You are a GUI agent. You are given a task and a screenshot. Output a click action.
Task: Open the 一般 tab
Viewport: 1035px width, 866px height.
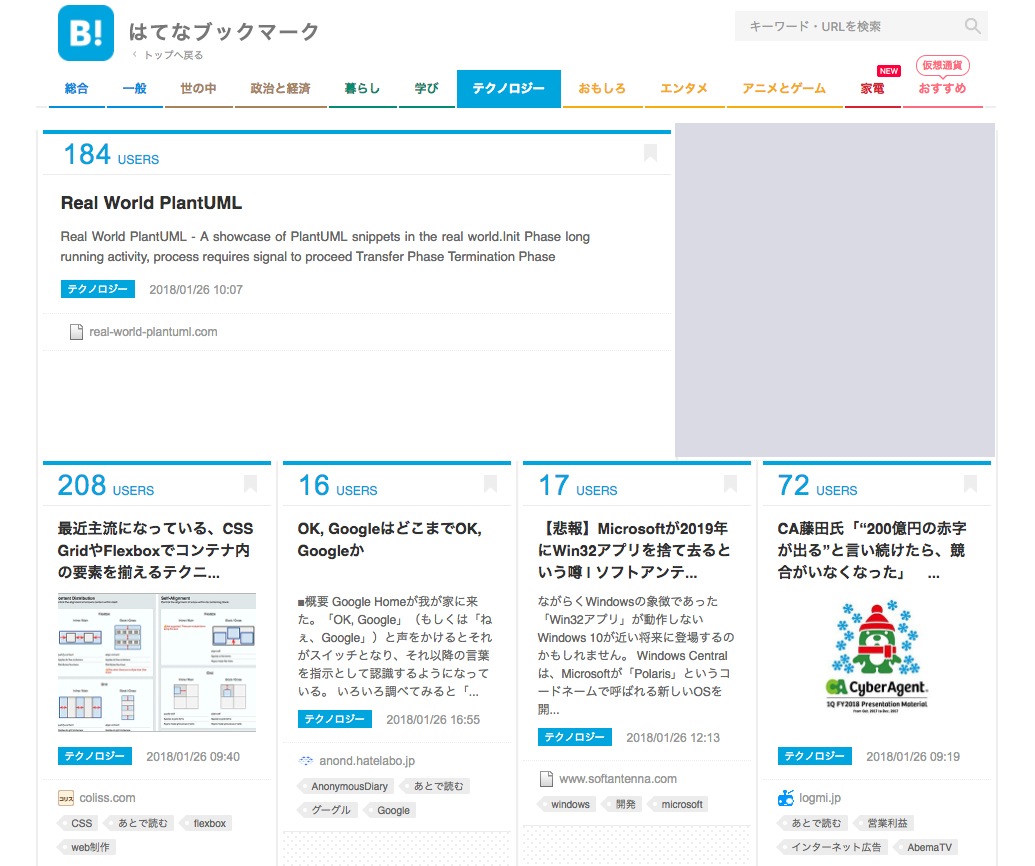pos(135,88)
